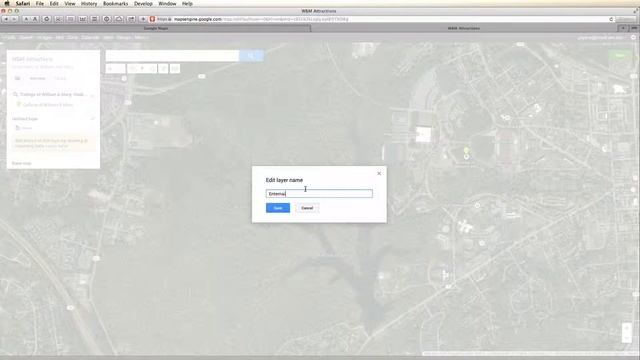Click the Add layer link
640x360 pixels.
tap(37, 78)
